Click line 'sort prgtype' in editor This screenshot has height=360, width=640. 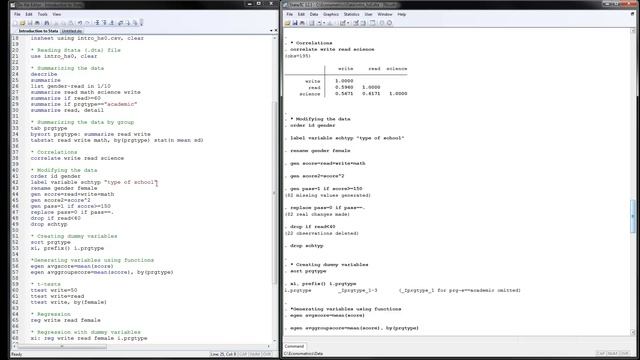(50, 242)
